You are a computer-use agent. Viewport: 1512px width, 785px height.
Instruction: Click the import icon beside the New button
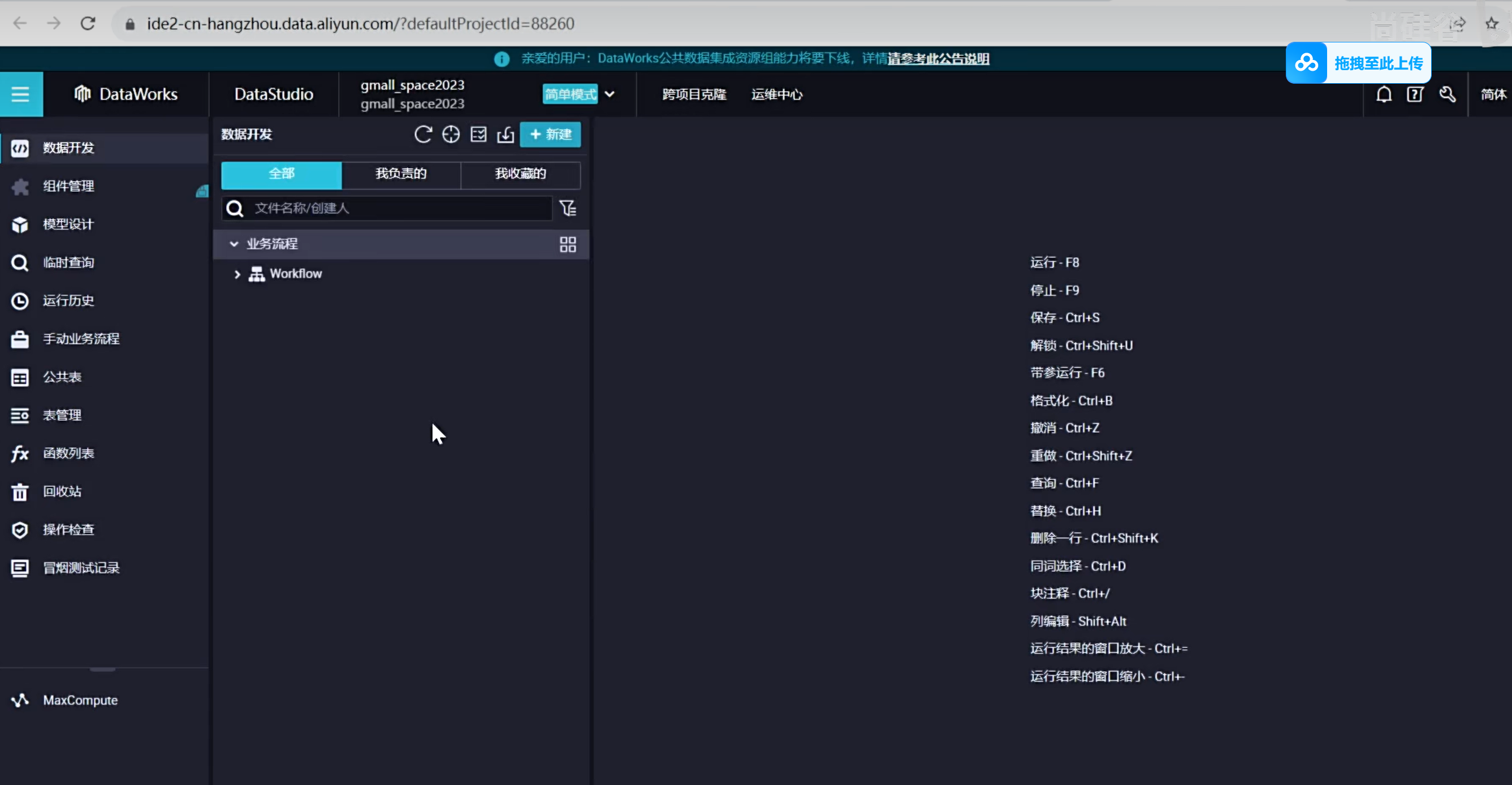coord(506,135)
